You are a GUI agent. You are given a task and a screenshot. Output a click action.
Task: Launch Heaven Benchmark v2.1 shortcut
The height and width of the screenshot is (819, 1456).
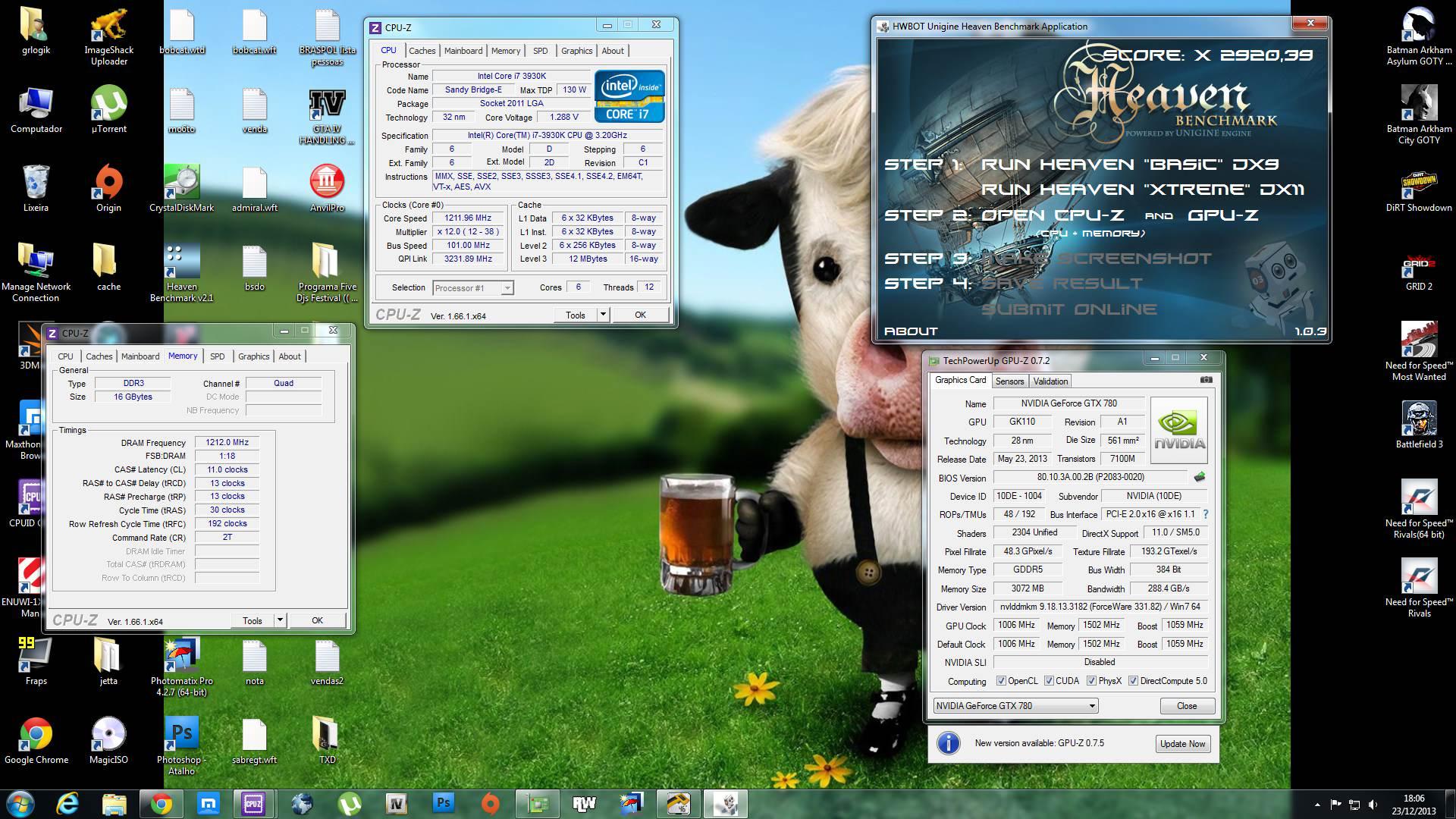coord(181,272)
